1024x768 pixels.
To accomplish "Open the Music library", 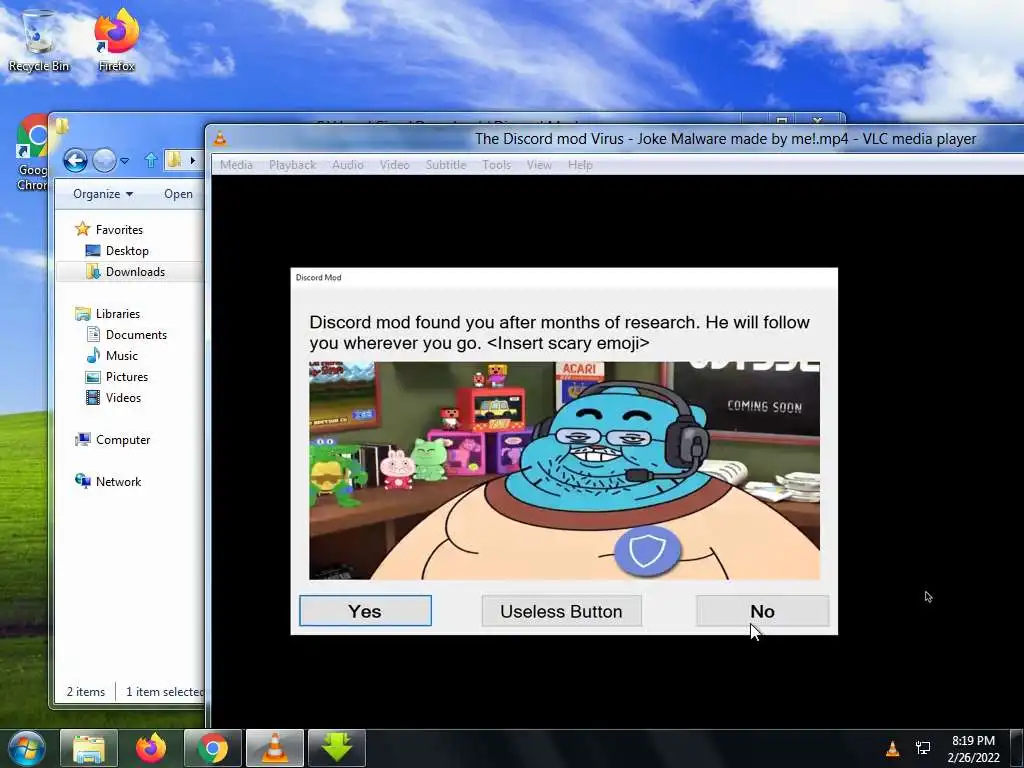I will pyautogui.click(x=121, y=355).
